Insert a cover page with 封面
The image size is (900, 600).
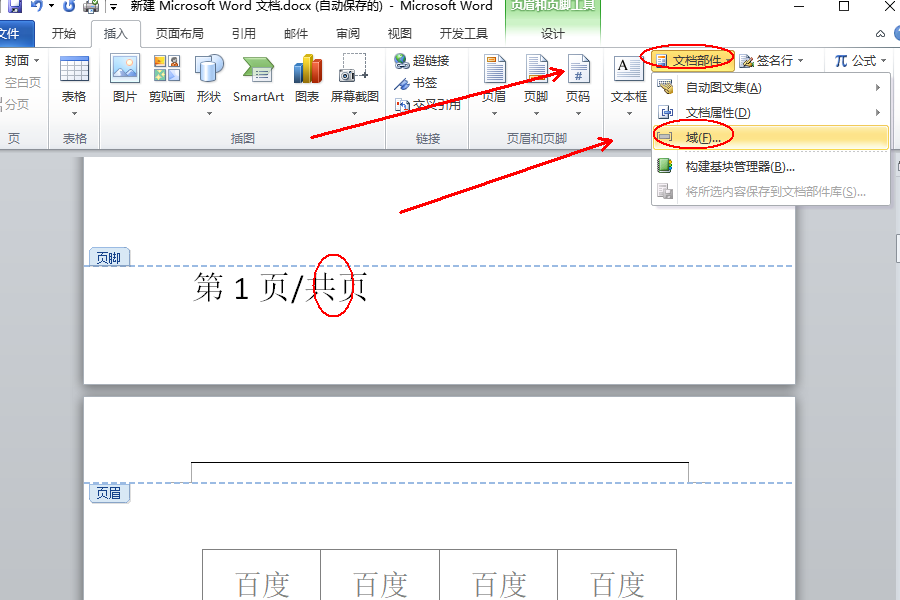(x=17, y=59)
